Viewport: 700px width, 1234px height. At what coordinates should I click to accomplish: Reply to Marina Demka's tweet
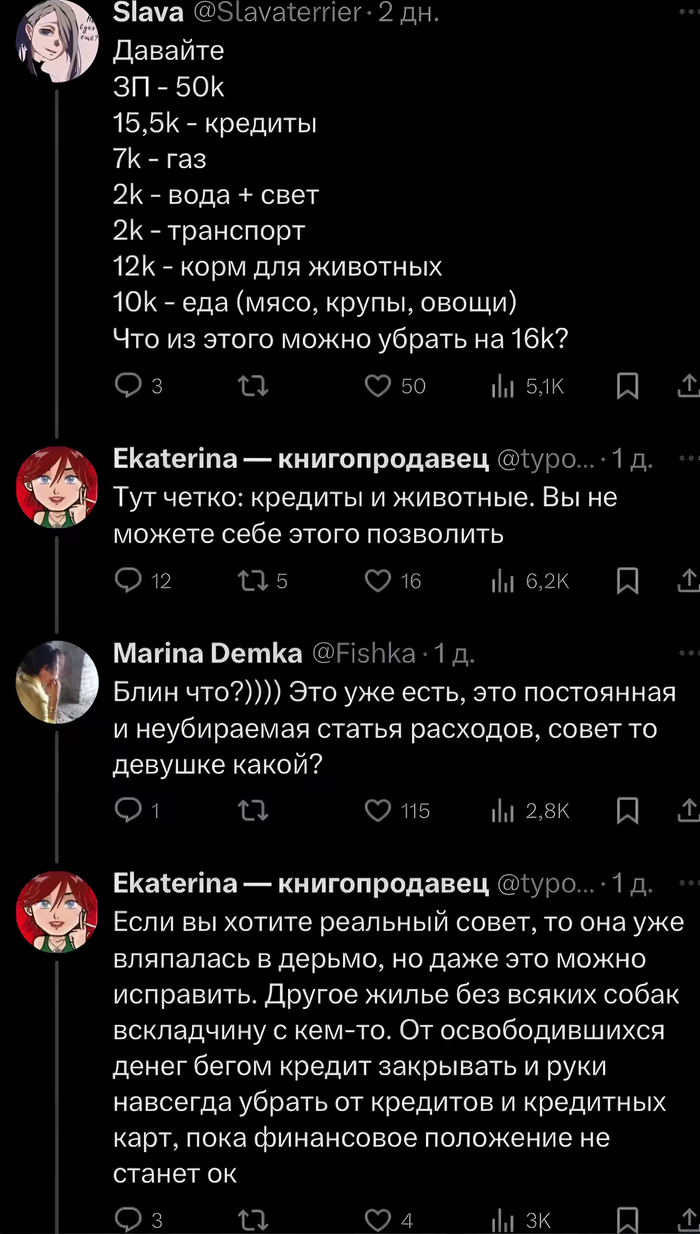click(129, 811)
